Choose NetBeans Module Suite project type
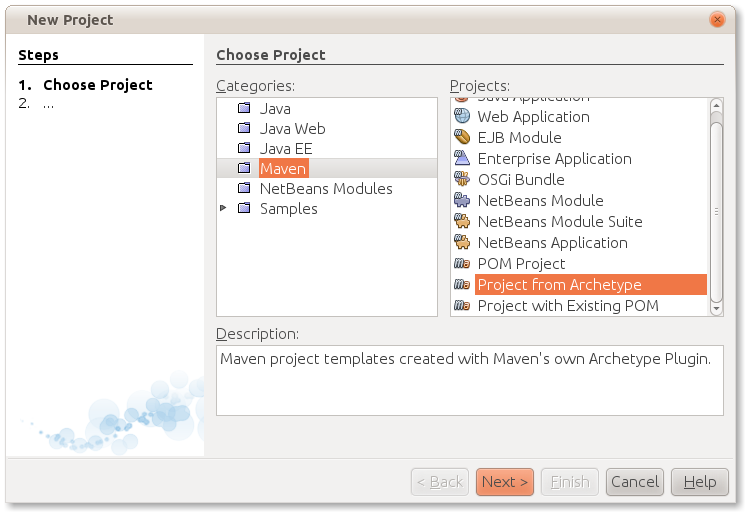Viewport: 745px width, 512px height. [x=560, y=221]
